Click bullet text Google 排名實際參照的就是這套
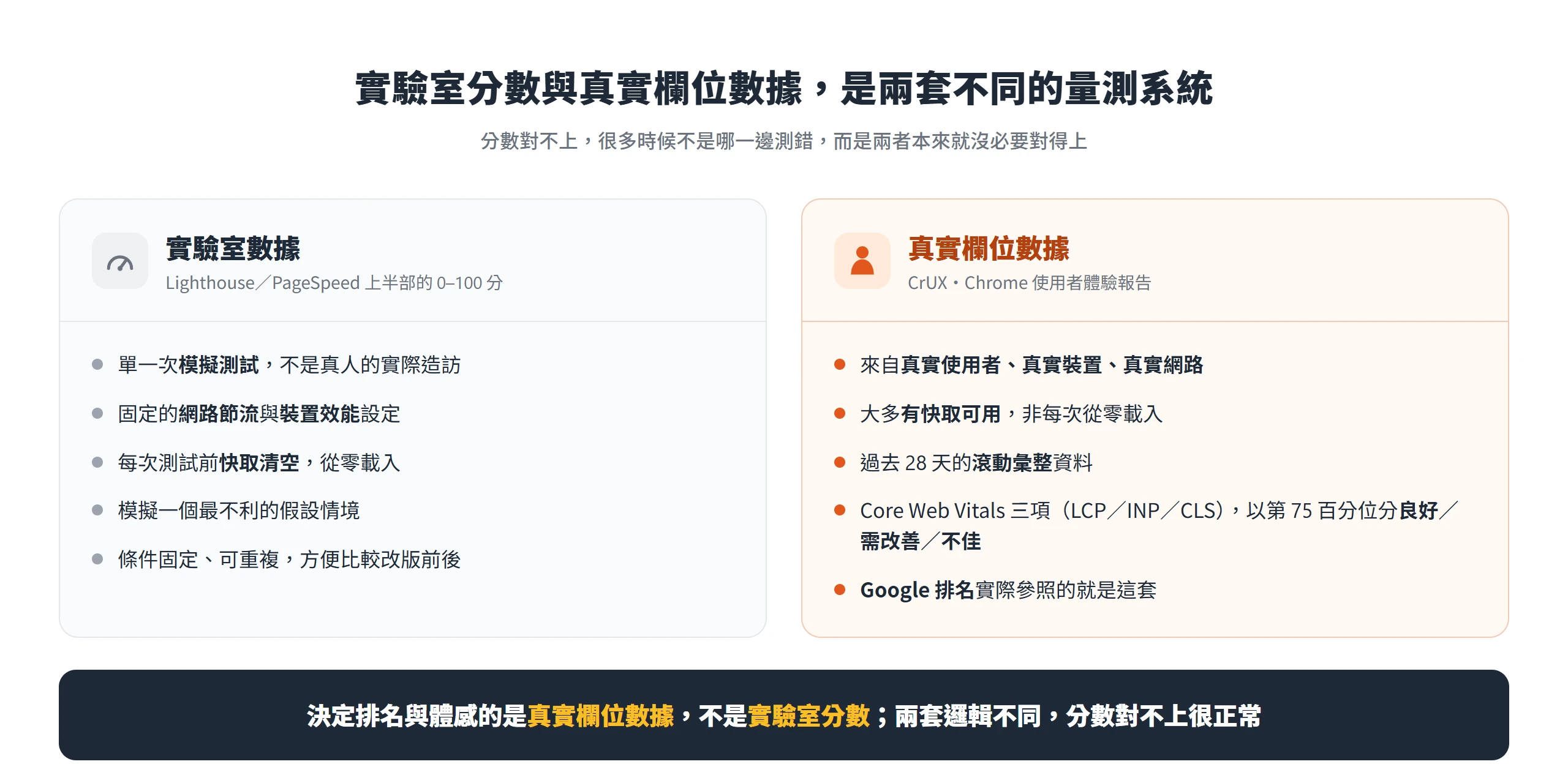Image resolution: width=1568 pixels, height=775 pixels. click(1008, 590)
